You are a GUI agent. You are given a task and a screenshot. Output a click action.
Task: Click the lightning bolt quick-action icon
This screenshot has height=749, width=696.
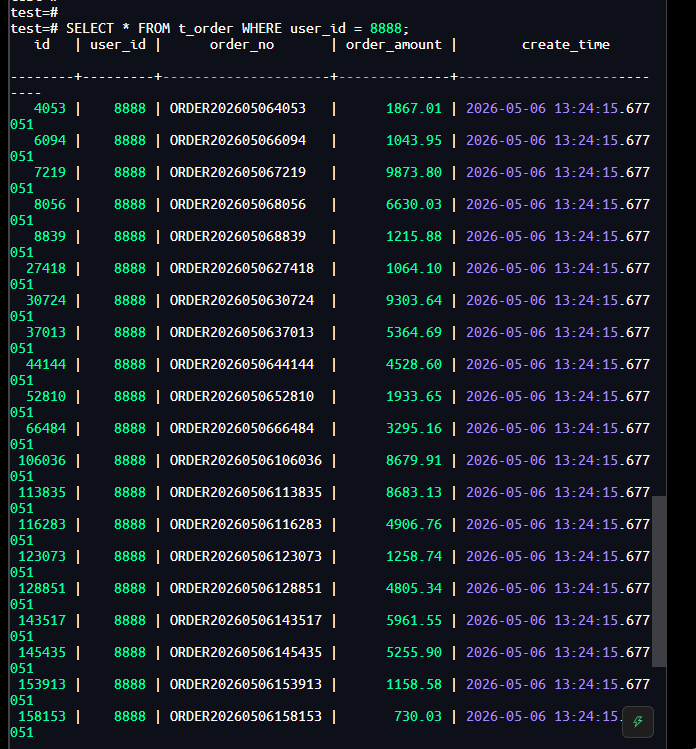click(x=637, y=721)
